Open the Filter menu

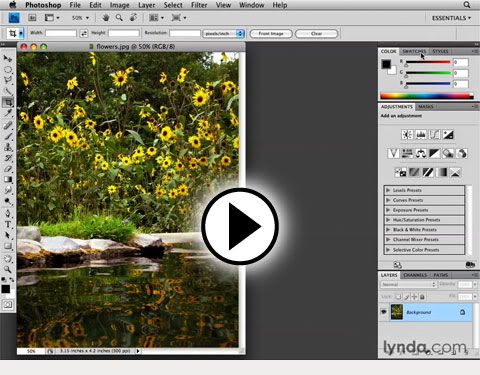pyautogui.click(x=199, y=5)
